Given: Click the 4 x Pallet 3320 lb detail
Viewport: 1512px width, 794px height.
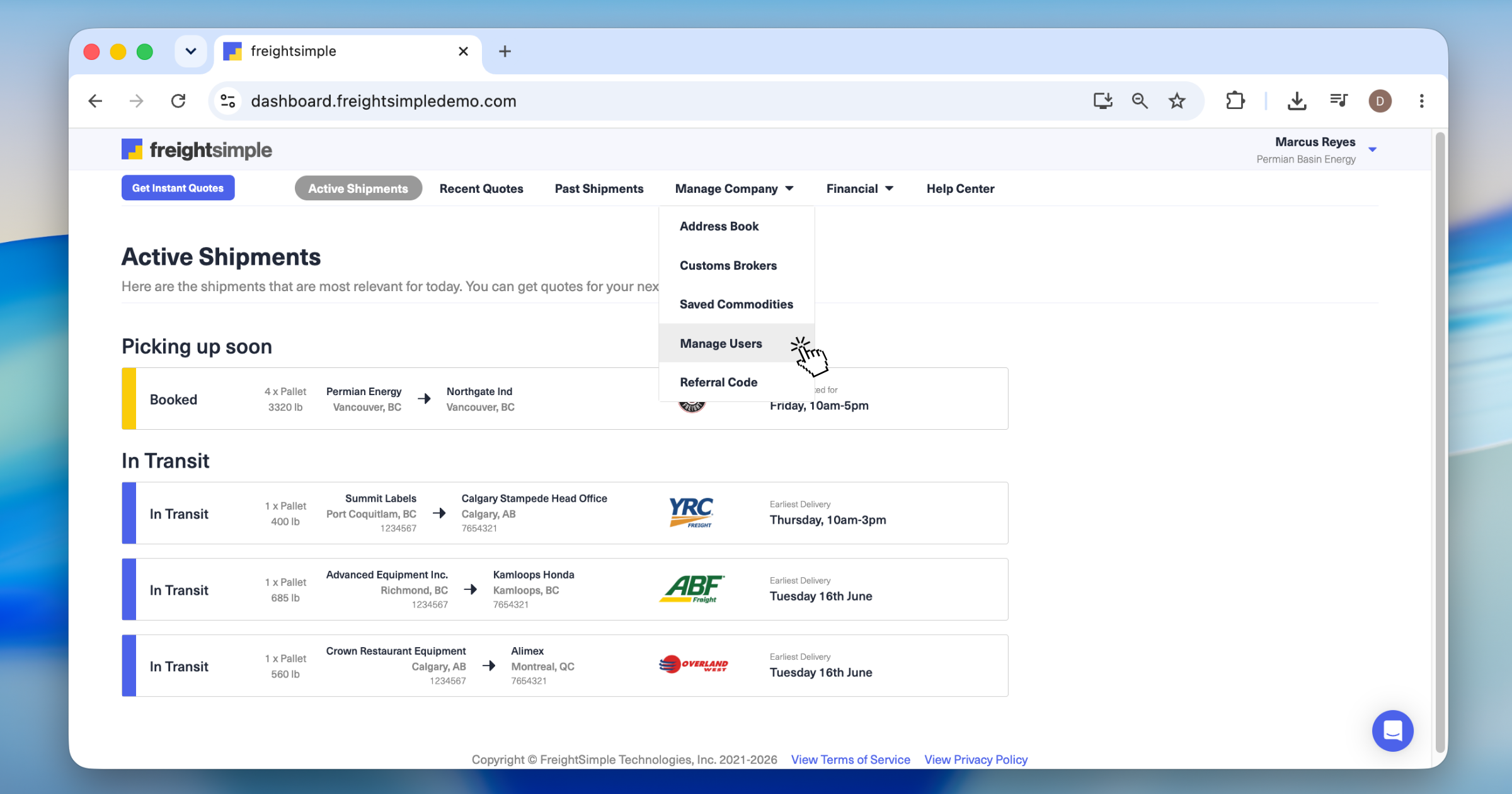Looking at the screenshot, I should point(285,400).
